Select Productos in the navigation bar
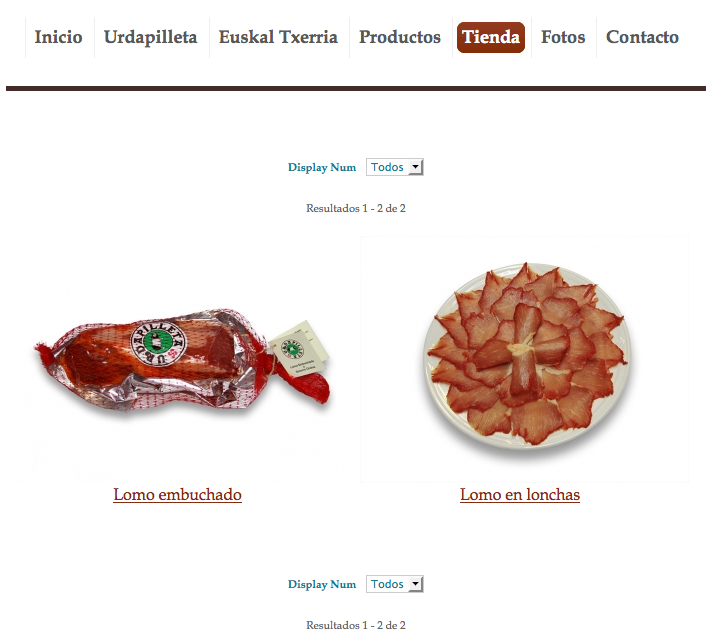The height and width of the screenshot is (642, 727). (x=400, y=37)
